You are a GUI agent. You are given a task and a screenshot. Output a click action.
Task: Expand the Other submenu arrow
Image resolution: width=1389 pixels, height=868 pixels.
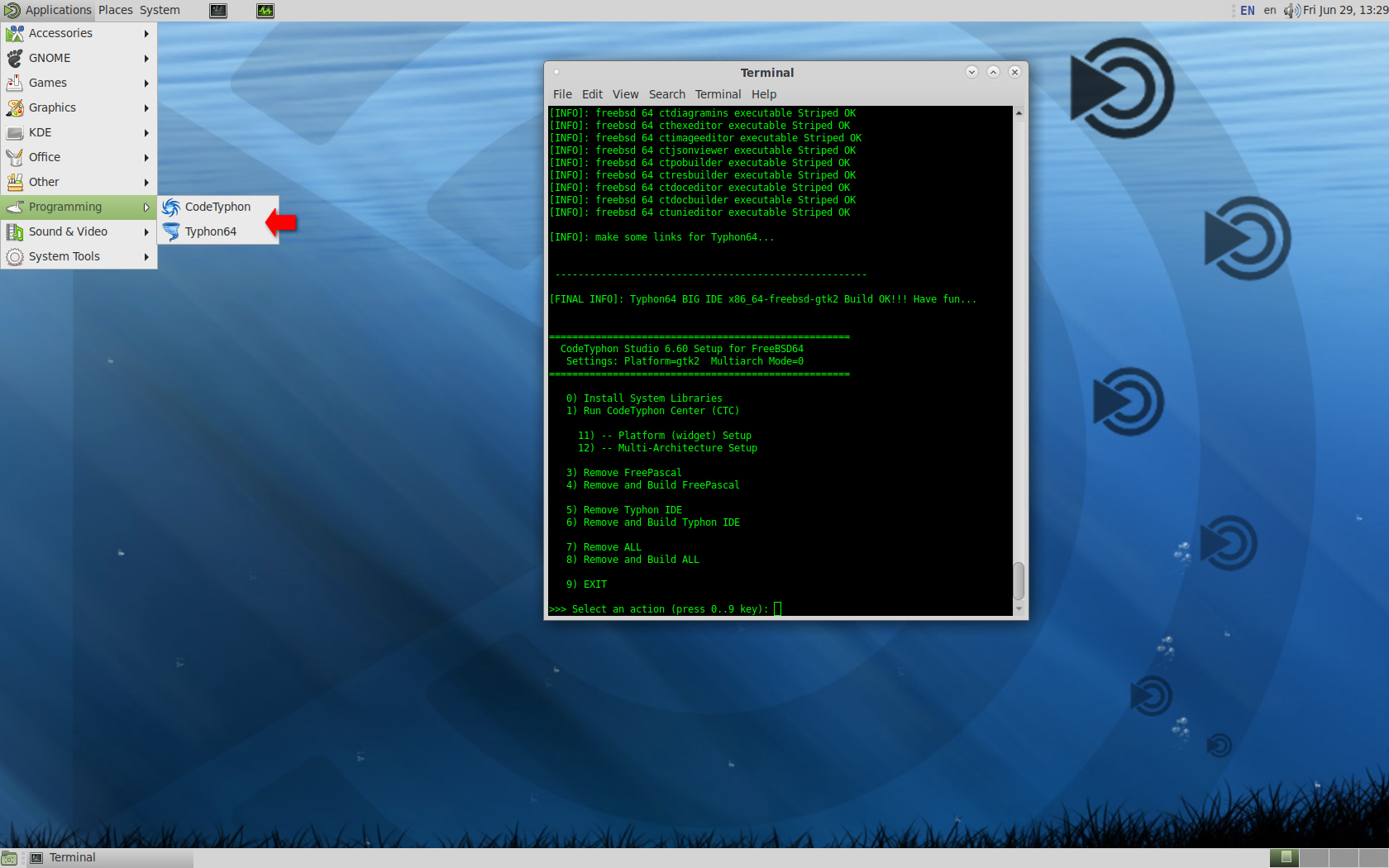[x=146, y=182]
